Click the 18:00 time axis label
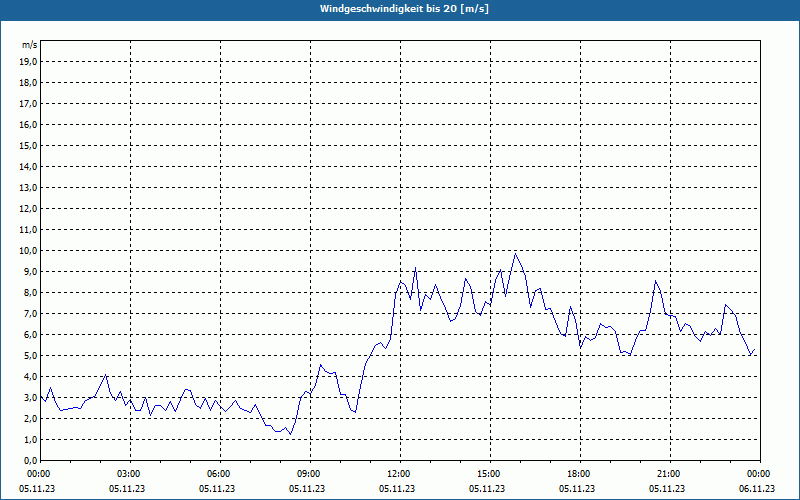800x500 pixels. (580, 474)
